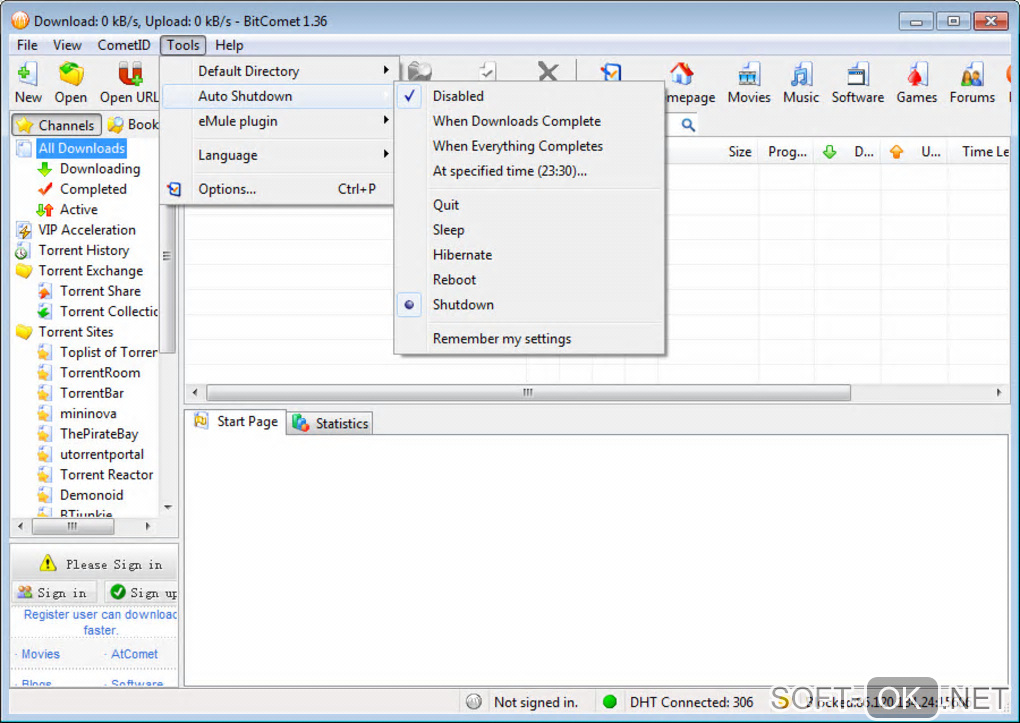This screenshot has width=1020, height=723.
Task: Click the Sign up button
Action: (x=142, y=592)
